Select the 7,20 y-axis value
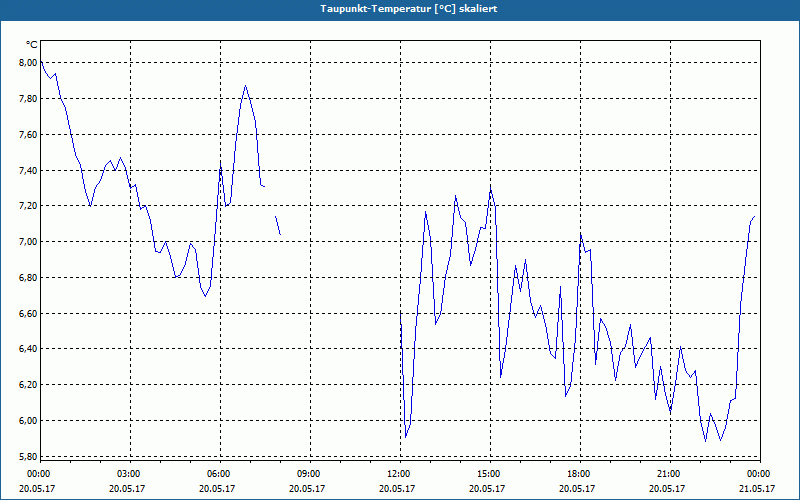This screenshot has width=800, height=500. point(29,206)
